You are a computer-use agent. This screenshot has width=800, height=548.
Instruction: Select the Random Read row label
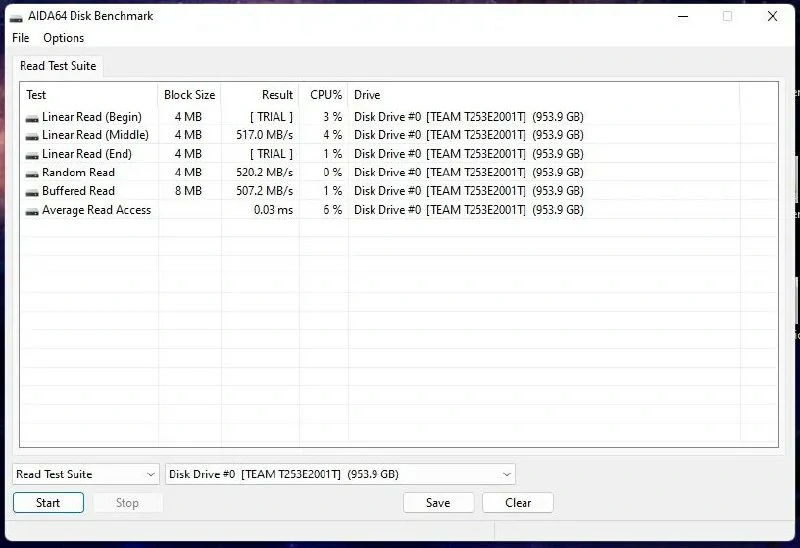[78, 172]
